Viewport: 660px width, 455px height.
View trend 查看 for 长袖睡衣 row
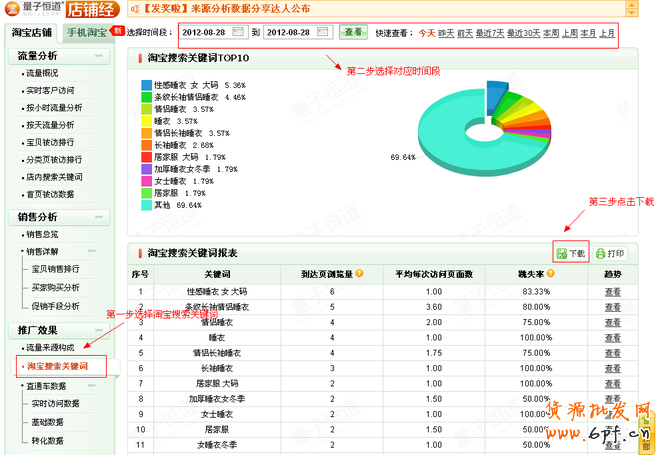pos(612,368)
